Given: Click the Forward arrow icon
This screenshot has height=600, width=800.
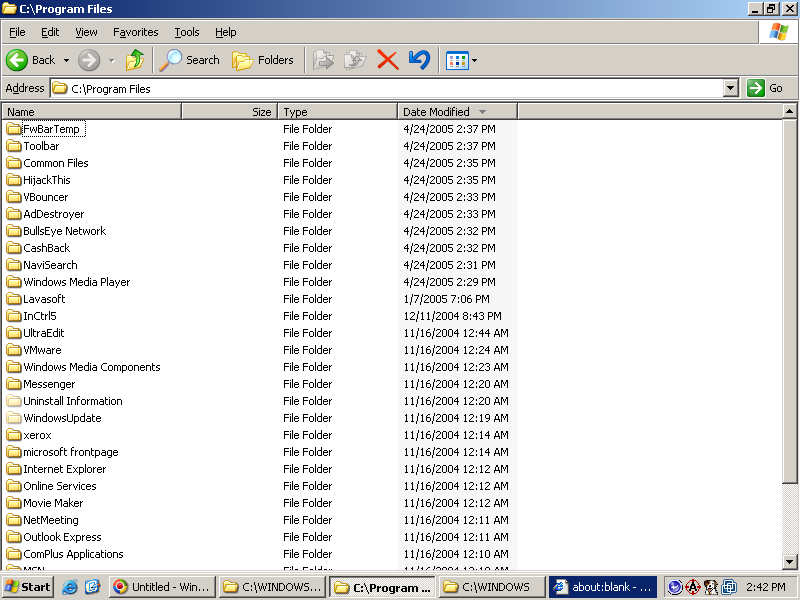Looking at the screenshot, I should [x=89, y=60].
